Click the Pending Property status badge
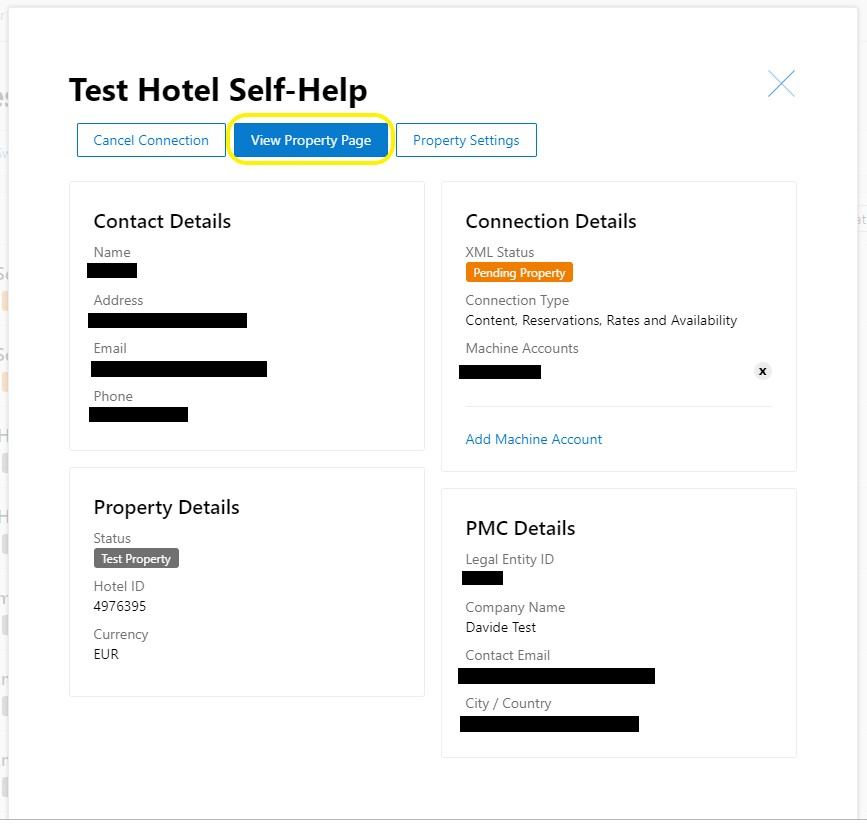The height and width of the screenshot is (828, 867). click(519, 272)
